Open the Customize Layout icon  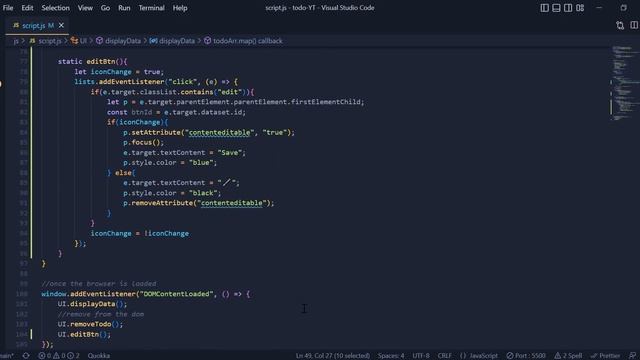click(x=580, y=8)
